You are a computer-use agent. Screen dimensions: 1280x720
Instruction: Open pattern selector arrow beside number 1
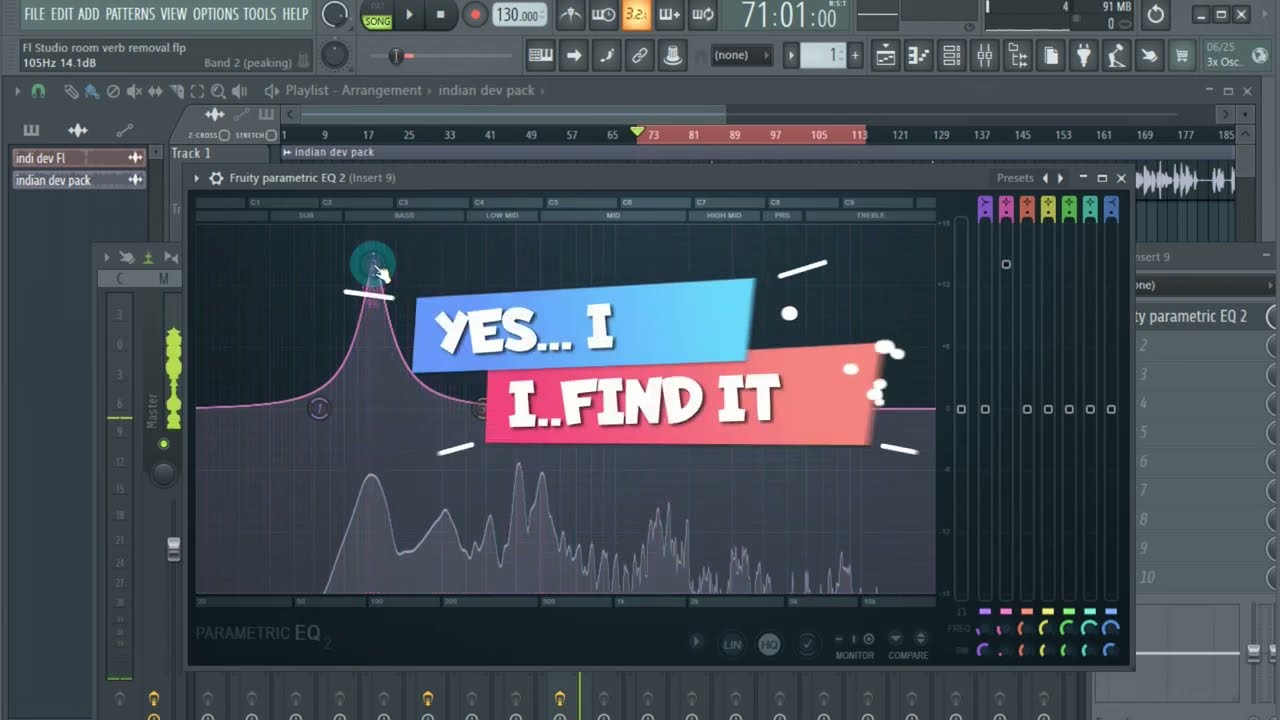click(791, 56)
